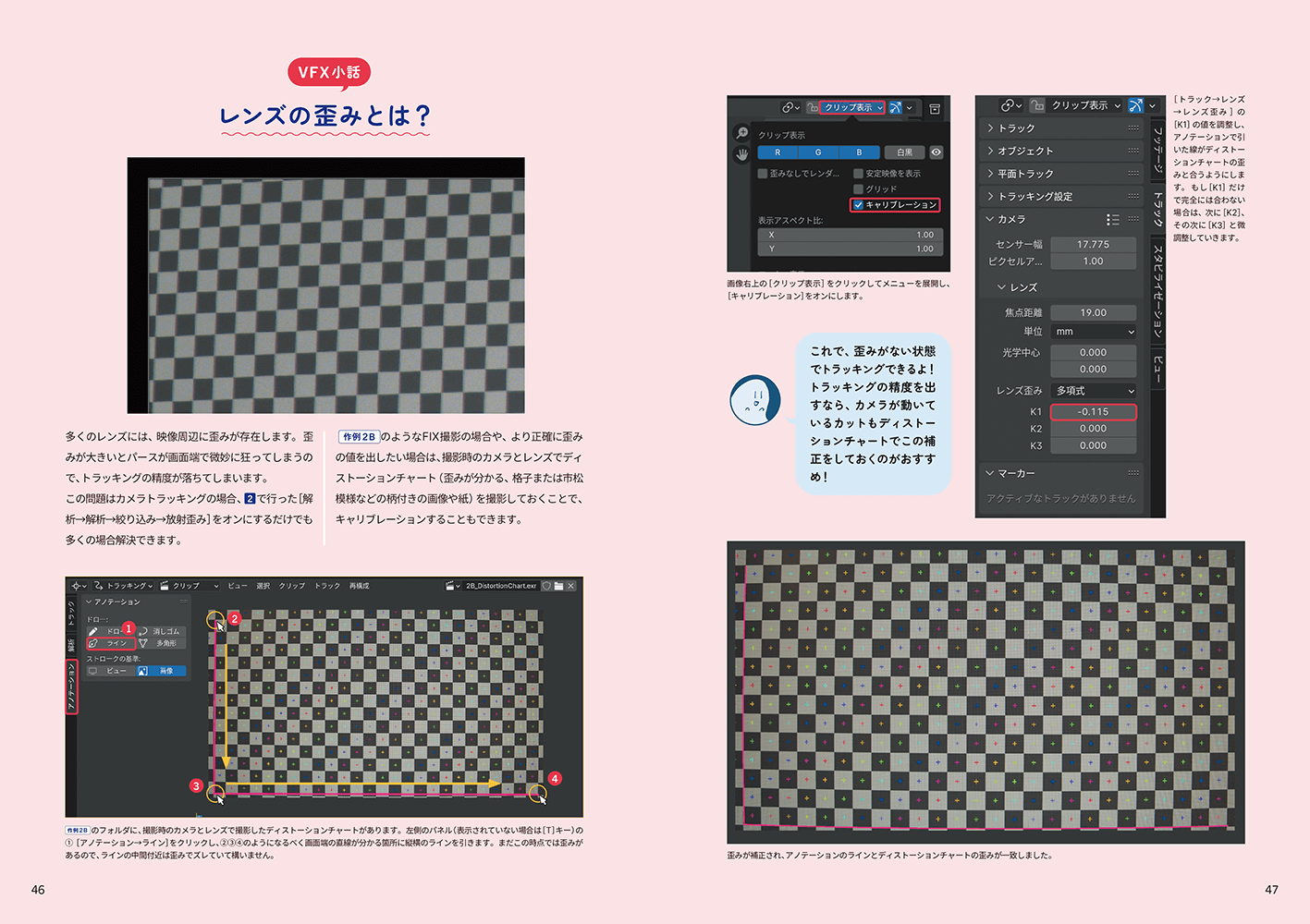The width and height of the screenshot is (1310, 924).
Task: Click the open folder icon beside clip name
Action: point(558,586)
